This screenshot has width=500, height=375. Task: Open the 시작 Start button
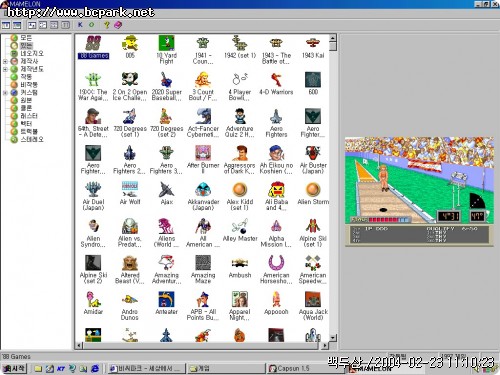[14, 368]
